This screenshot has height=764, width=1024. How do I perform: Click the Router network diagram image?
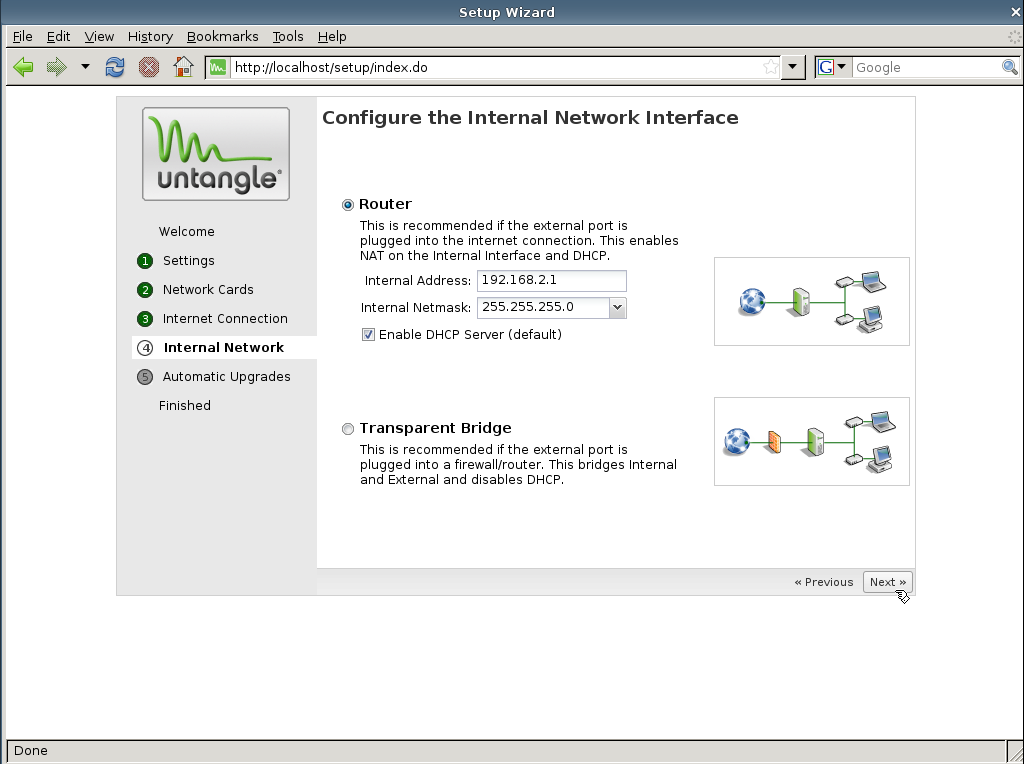coord(812,301)
